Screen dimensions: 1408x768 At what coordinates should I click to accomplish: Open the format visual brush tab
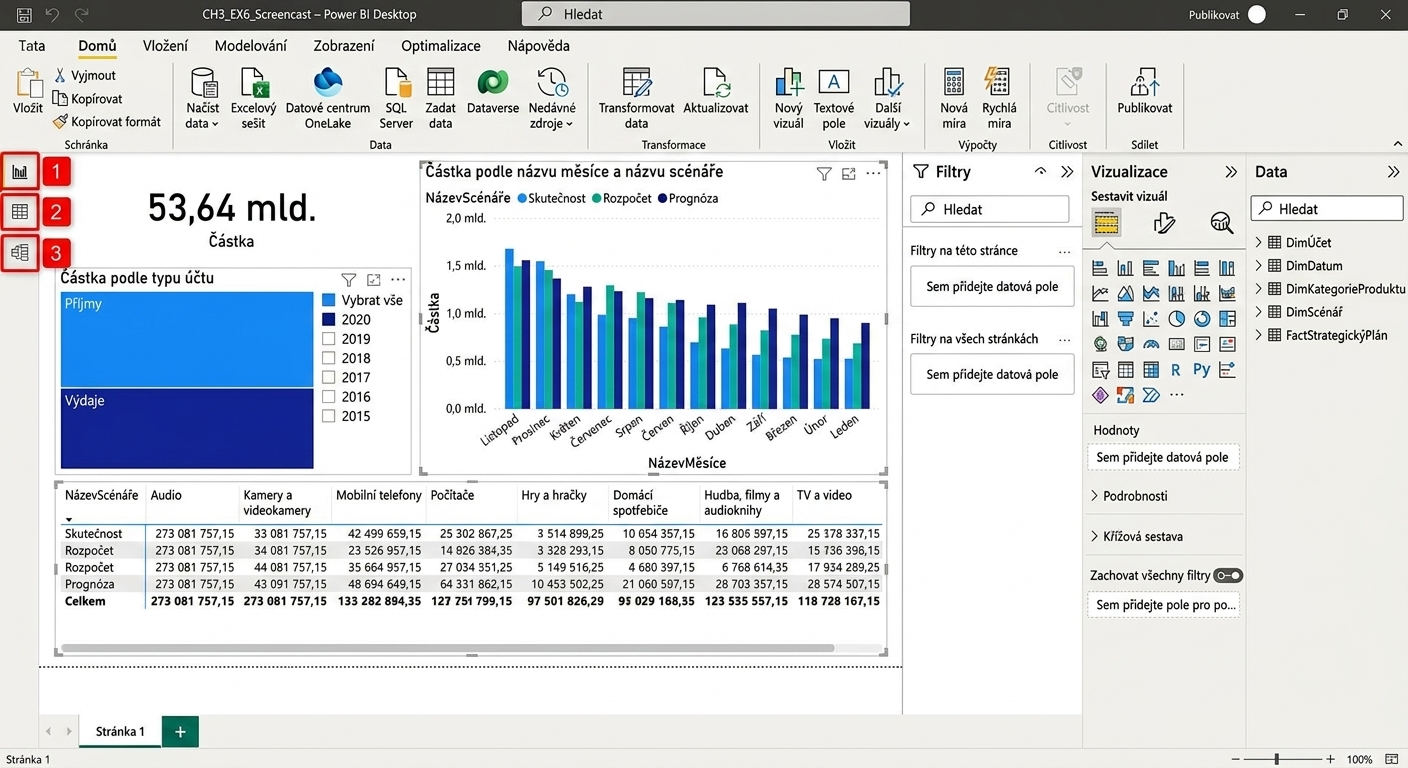coord(1164,222)
